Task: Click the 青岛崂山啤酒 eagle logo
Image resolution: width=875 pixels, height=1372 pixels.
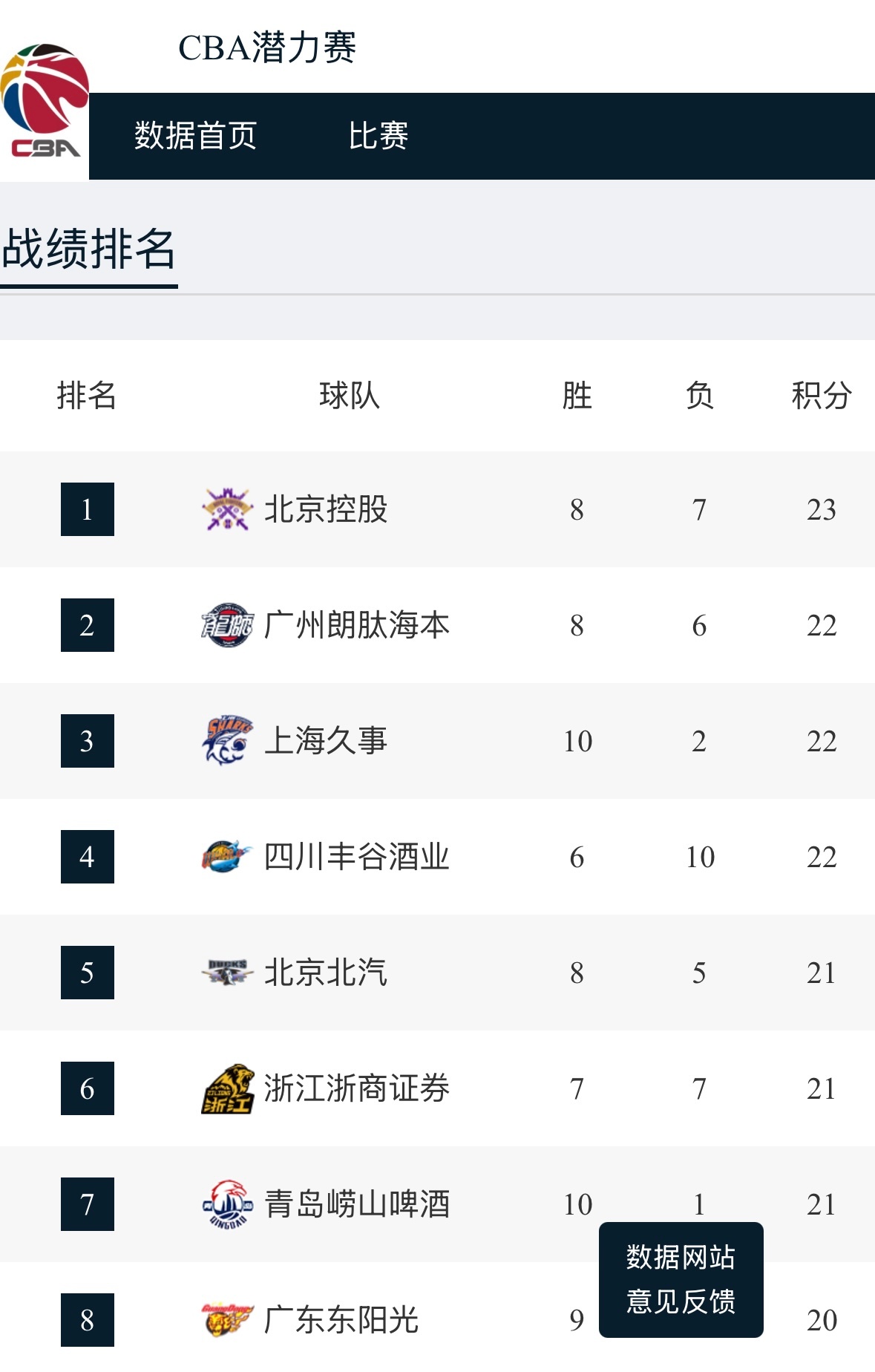Action: [227, 1204]
